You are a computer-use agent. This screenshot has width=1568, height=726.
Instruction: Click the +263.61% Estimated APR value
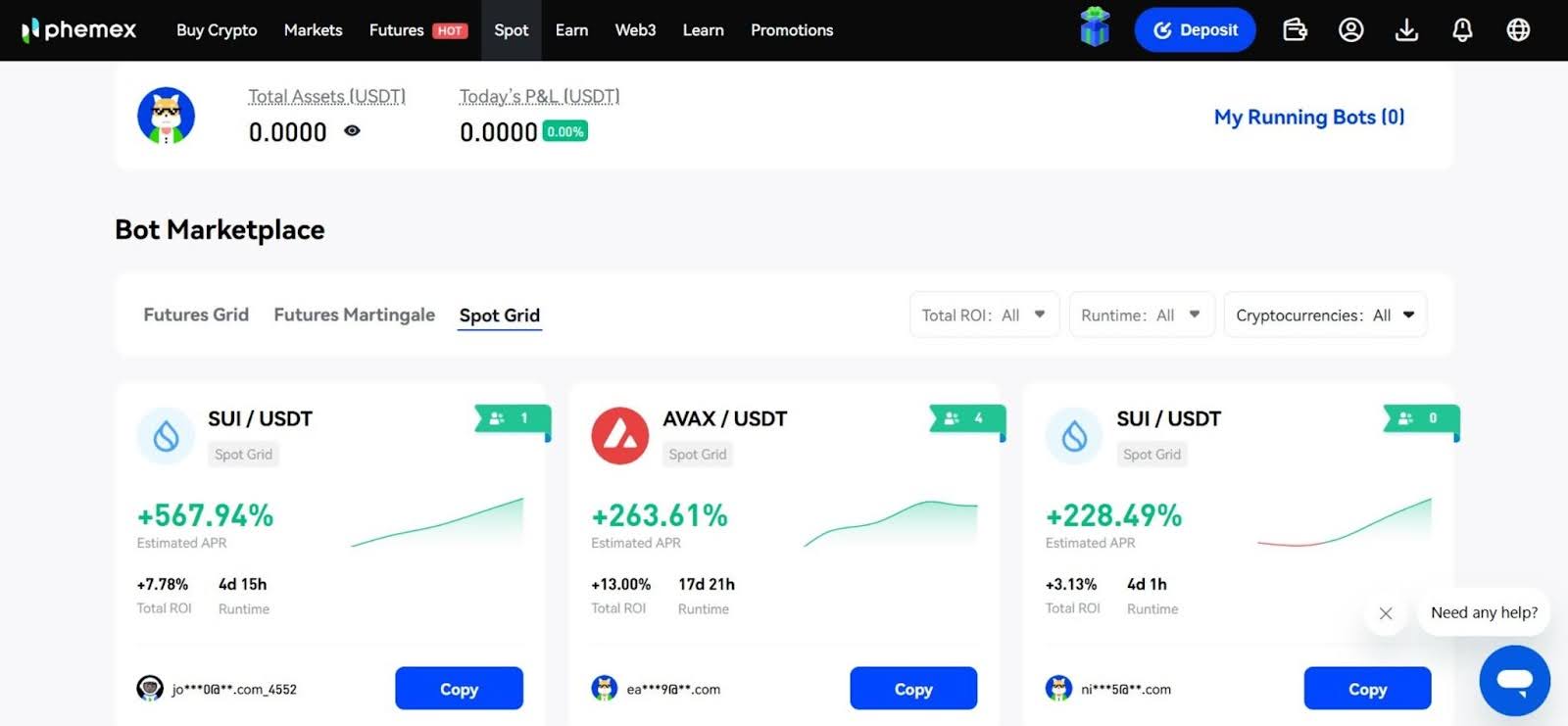click(660, 515)
